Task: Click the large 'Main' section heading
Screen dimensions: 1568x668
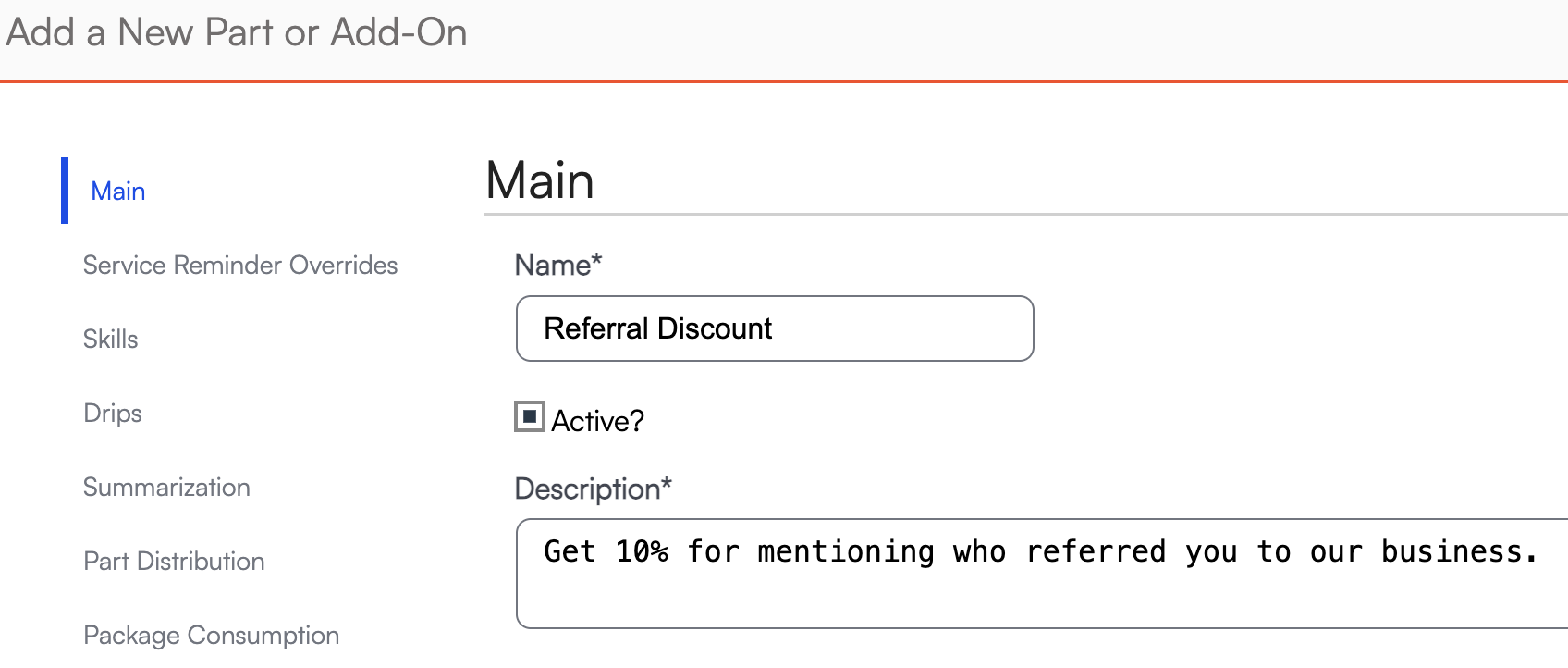Action: pyautogui.click(x=540, y=180)
